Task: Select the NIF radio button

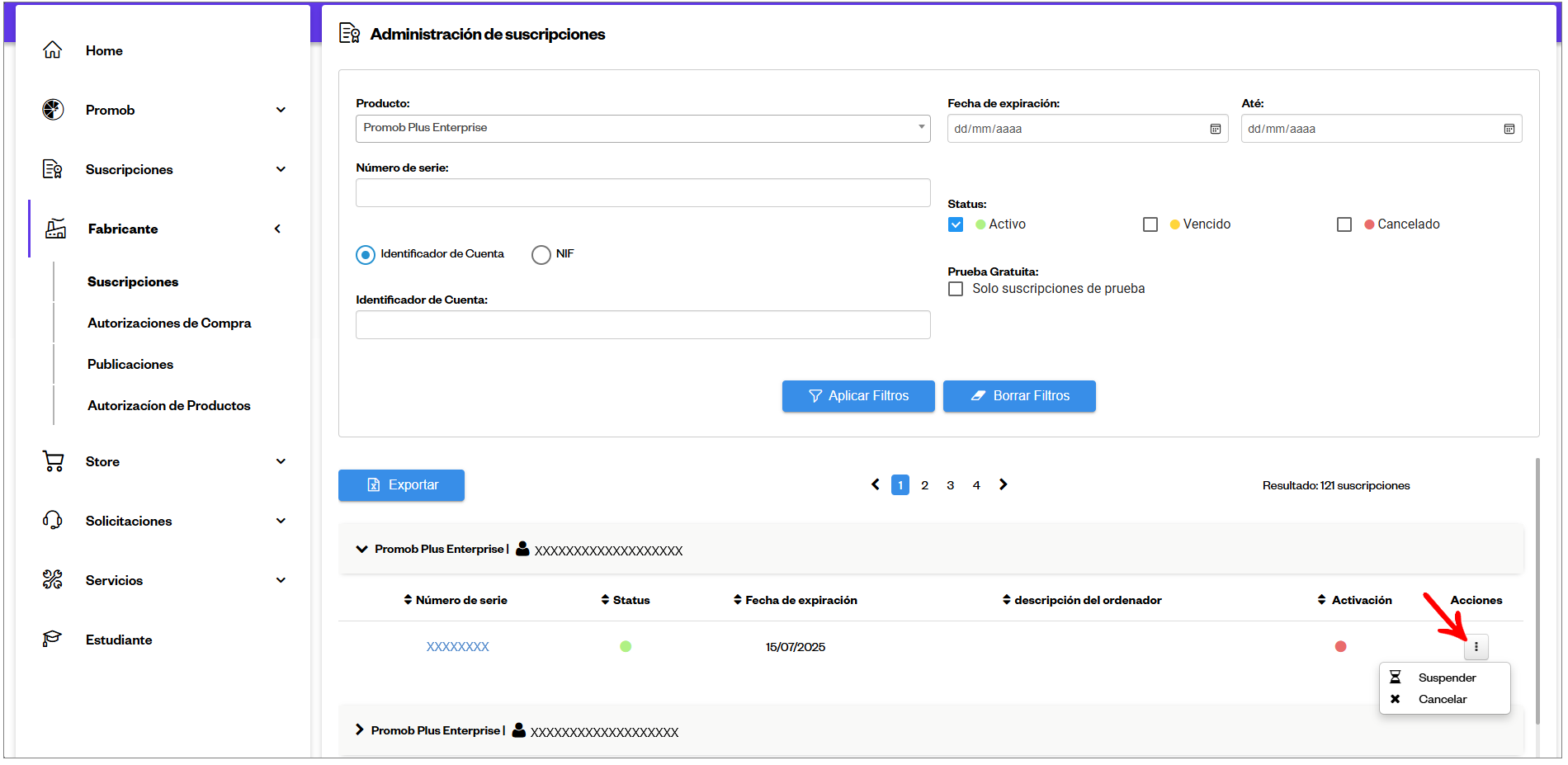Action: [541, 255]
